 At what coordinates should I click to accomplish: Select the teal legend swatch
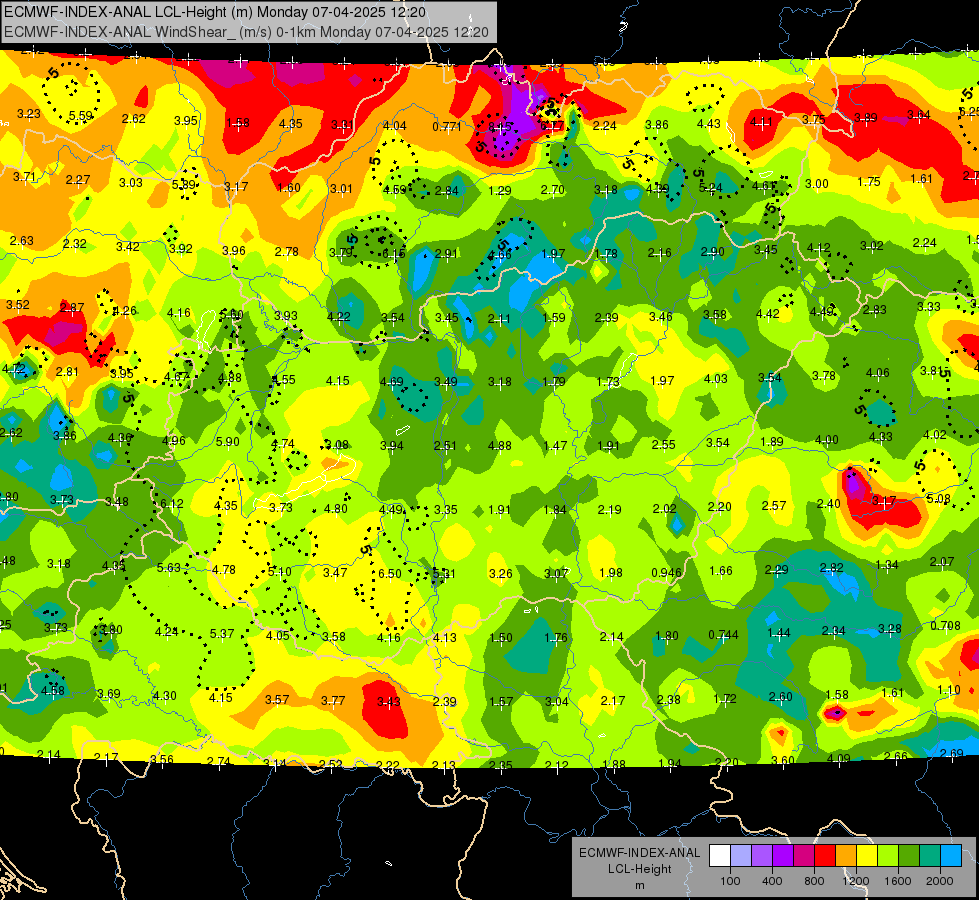(x=930, y=855)
